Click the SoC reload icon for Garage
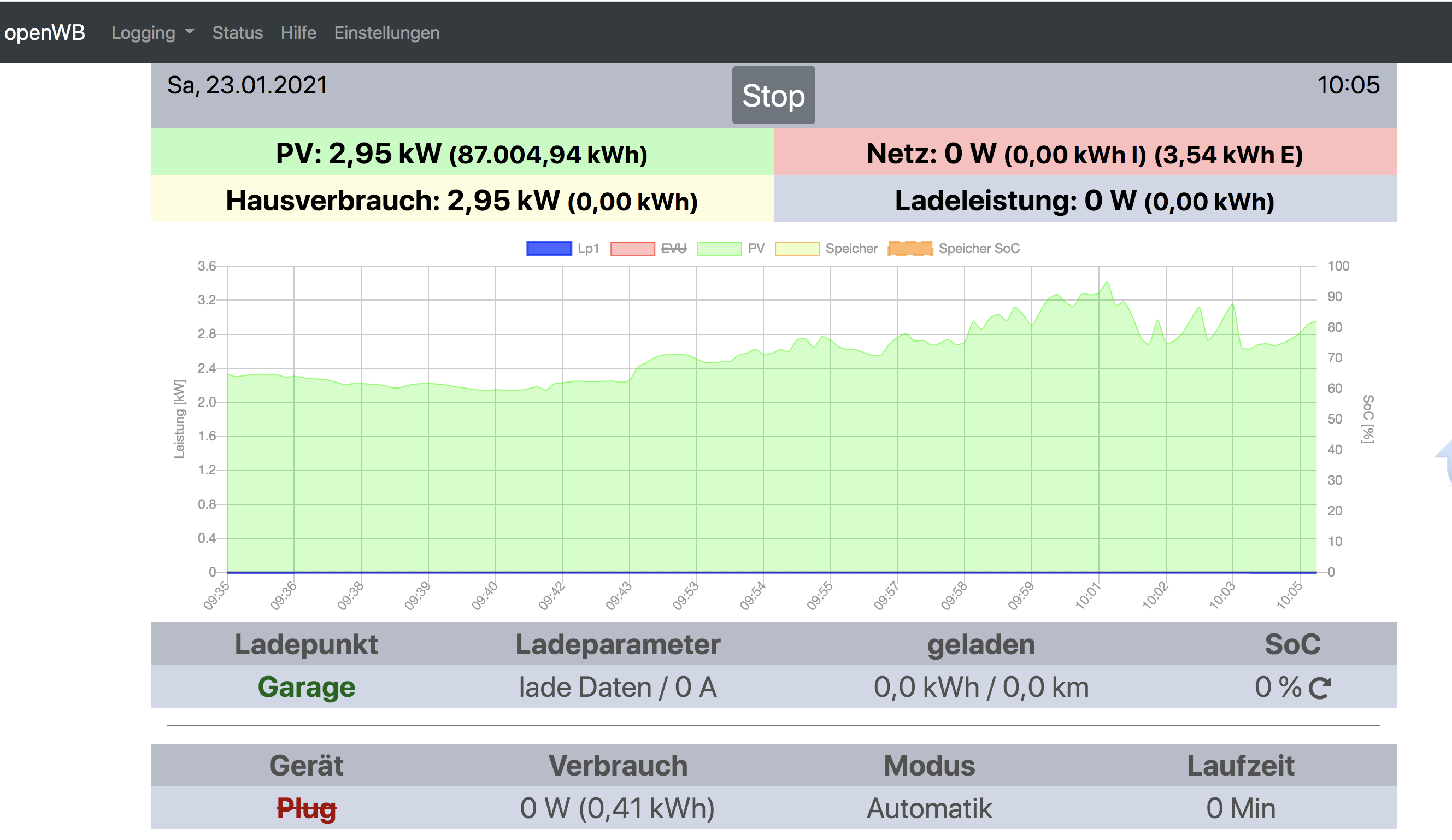This screenshot has width=1452, height=840. tap(1319, 688)
